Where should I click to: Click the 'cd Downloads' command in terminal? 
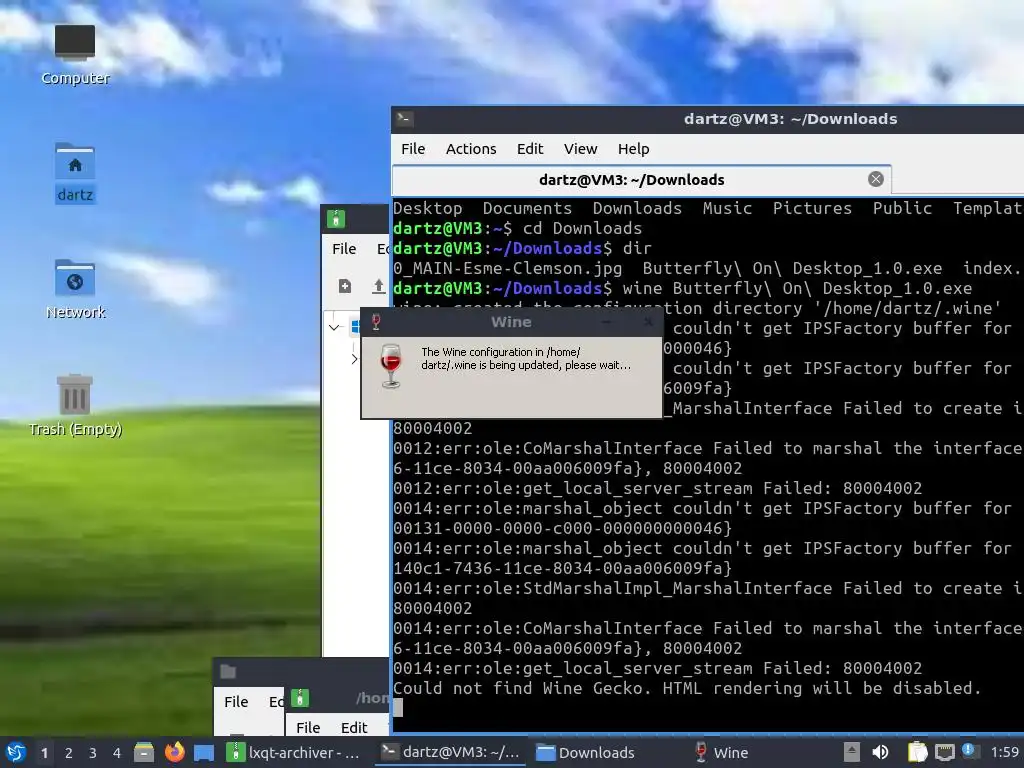(583, 228)
